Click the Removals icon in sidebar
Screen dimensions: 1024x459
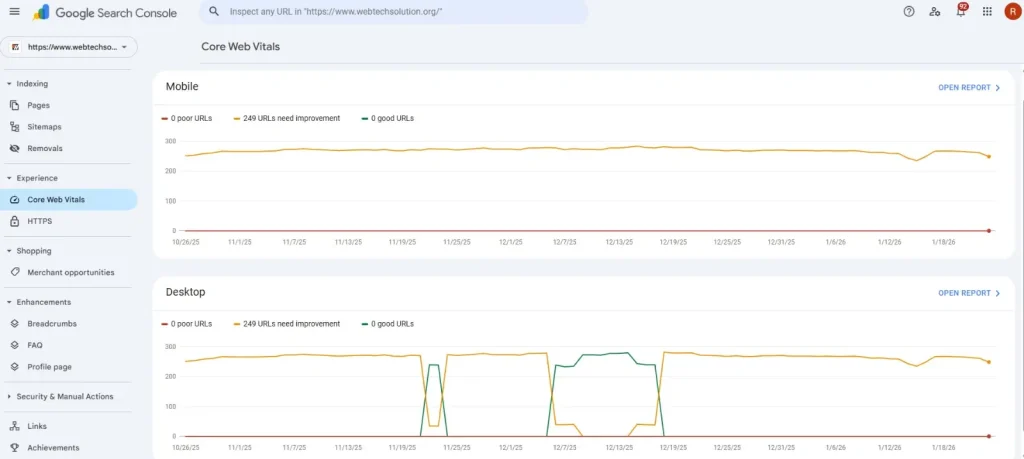[15, 148]
